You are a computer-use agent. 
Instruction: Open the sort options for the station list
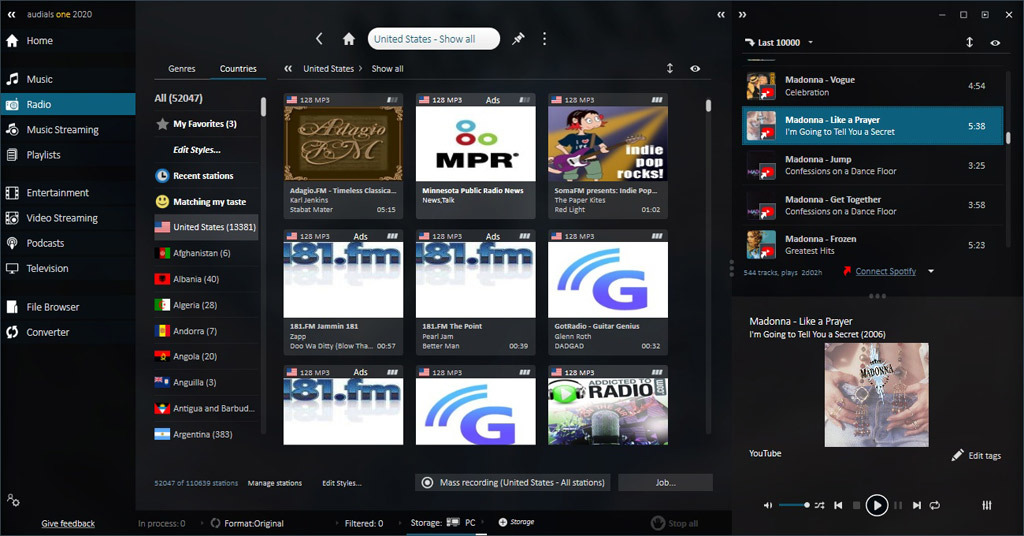tap(669, 68)
